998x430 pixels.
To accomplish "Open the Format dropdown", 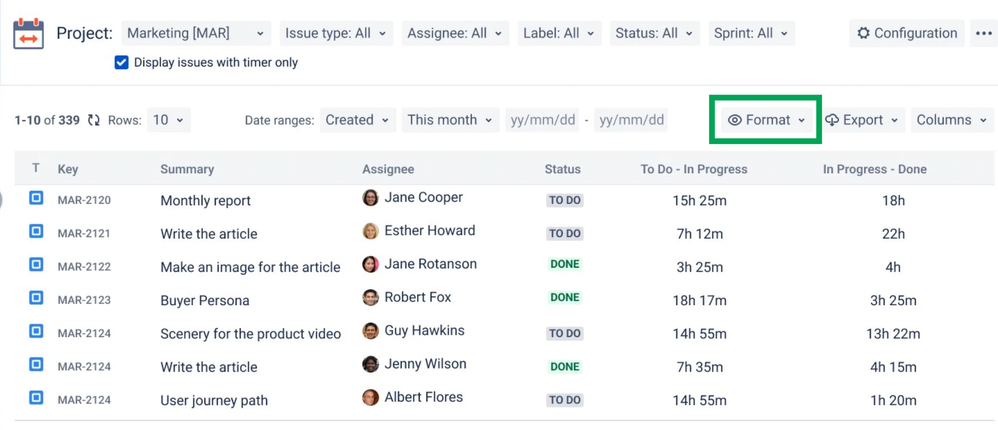I will tap(767, 120).
